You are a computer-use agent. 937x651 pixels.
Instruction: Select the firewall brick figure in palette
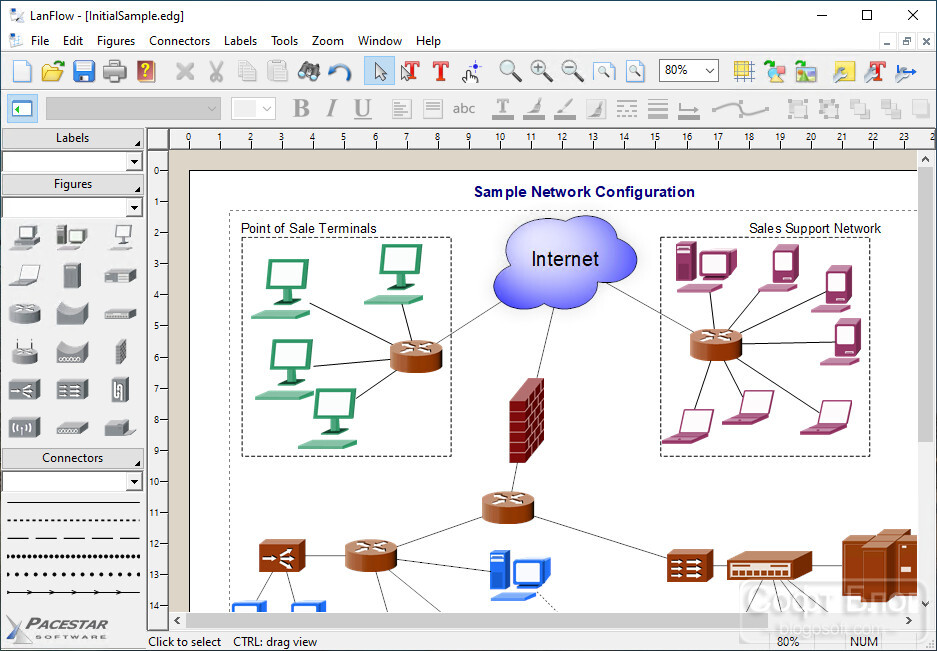click(120, 352)
